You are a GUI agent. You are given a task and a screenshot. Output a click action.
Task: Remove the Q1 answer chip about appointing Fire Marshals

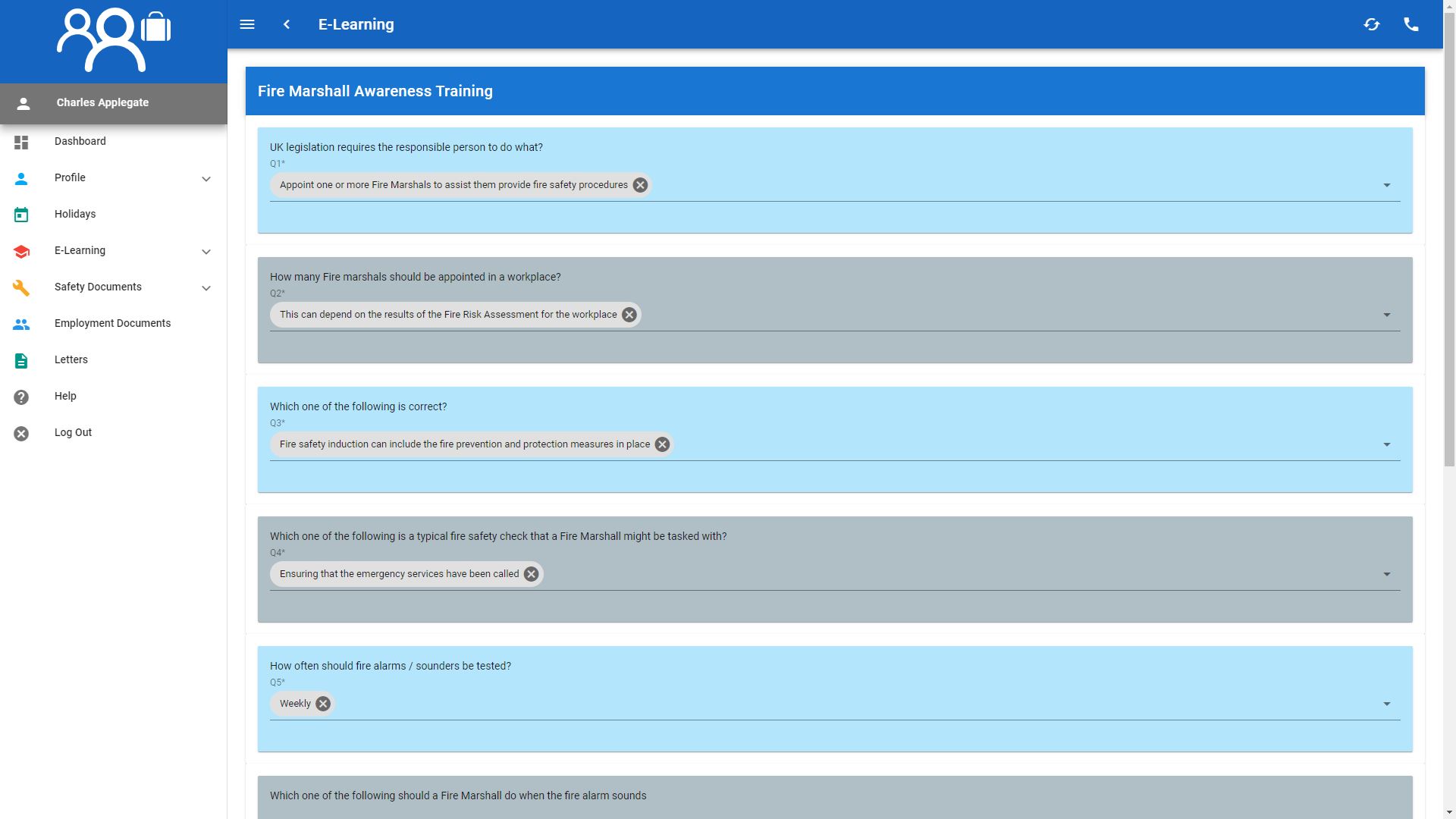[640, 185]
